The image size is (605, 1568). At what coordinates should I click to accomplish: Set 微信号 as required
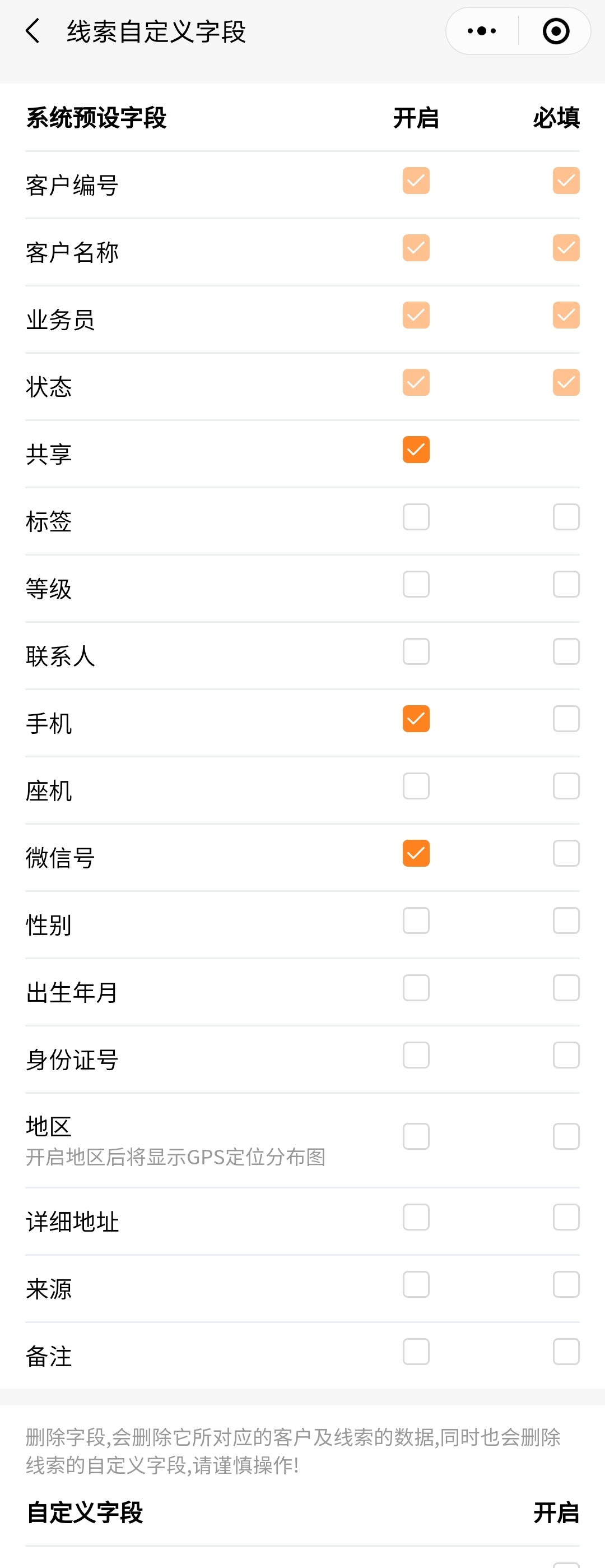(x=565, y=853)
